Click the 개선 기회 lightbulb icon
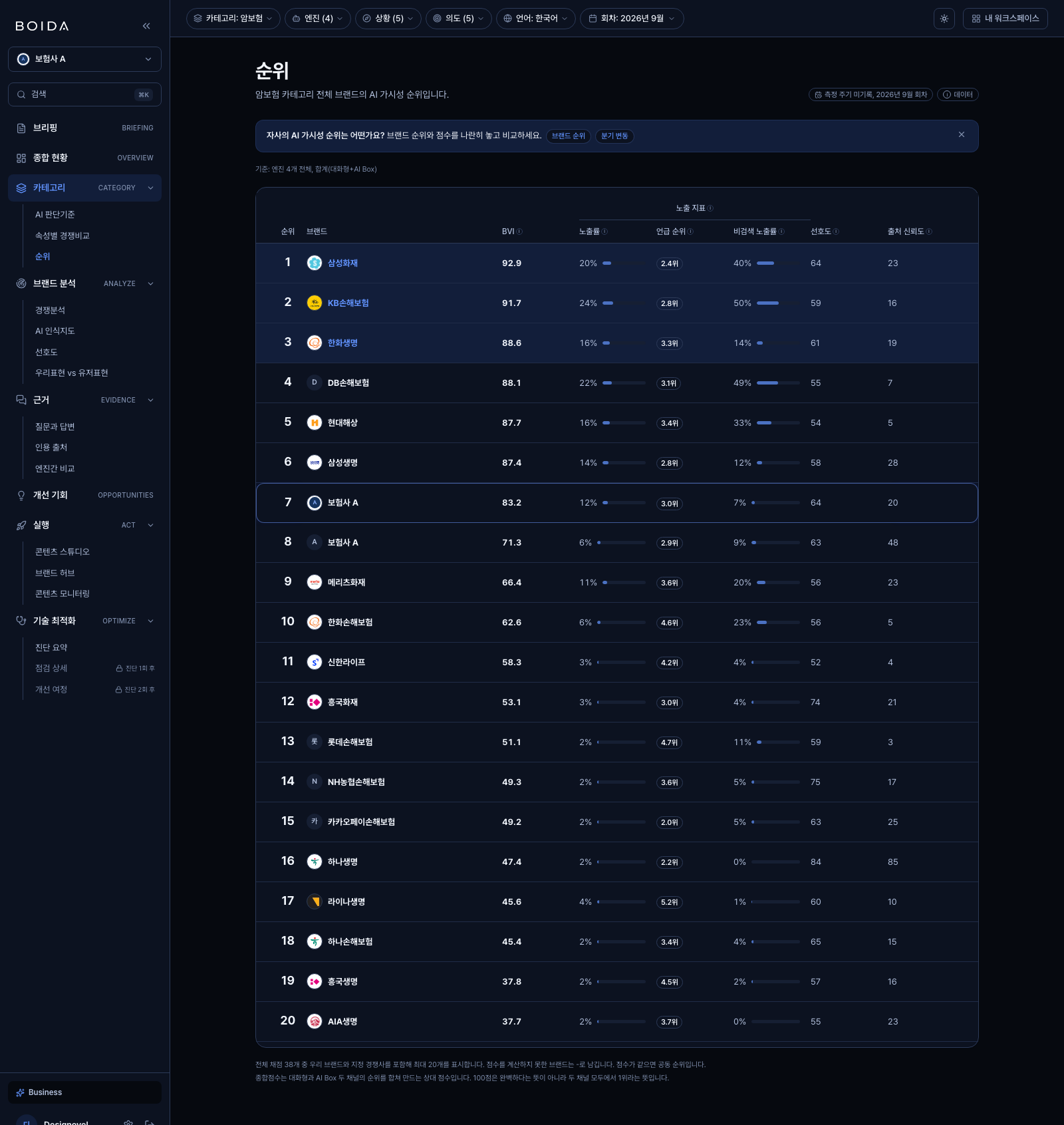This screenshot has width=1064, height=1125. click(21, 495)
